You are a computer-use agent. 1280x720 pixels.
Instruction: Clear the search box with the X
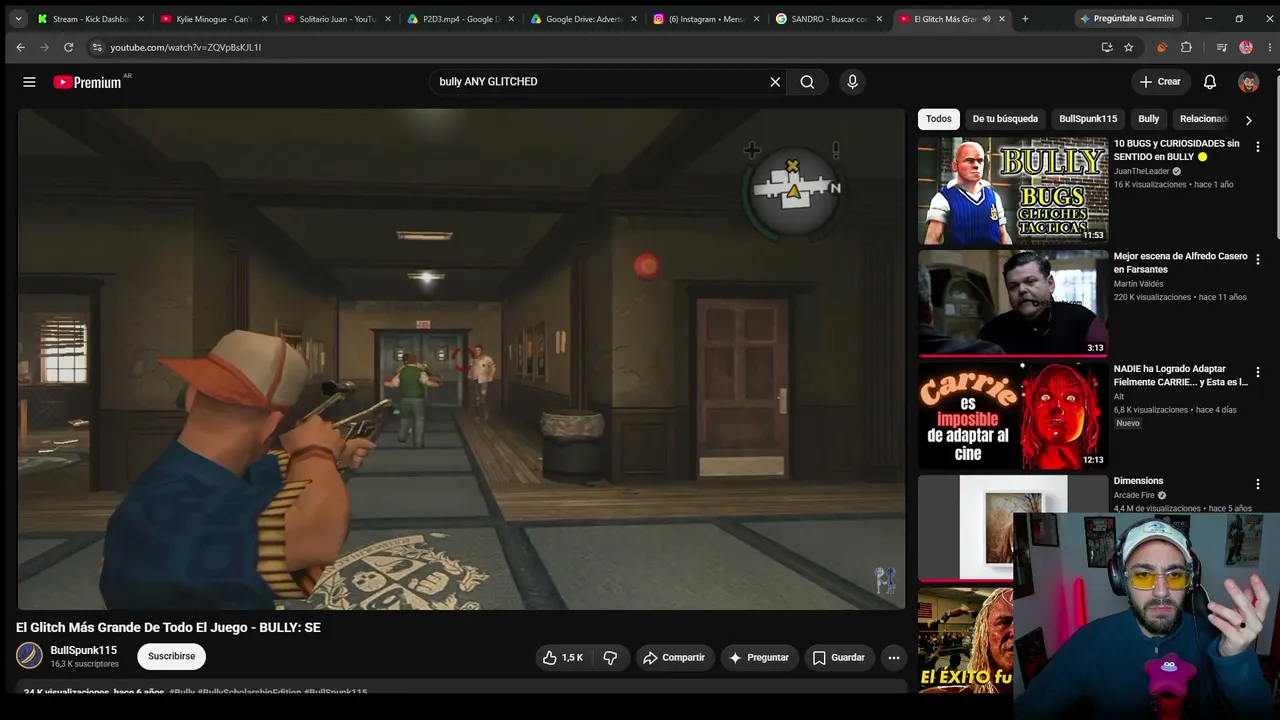point(775,82)
